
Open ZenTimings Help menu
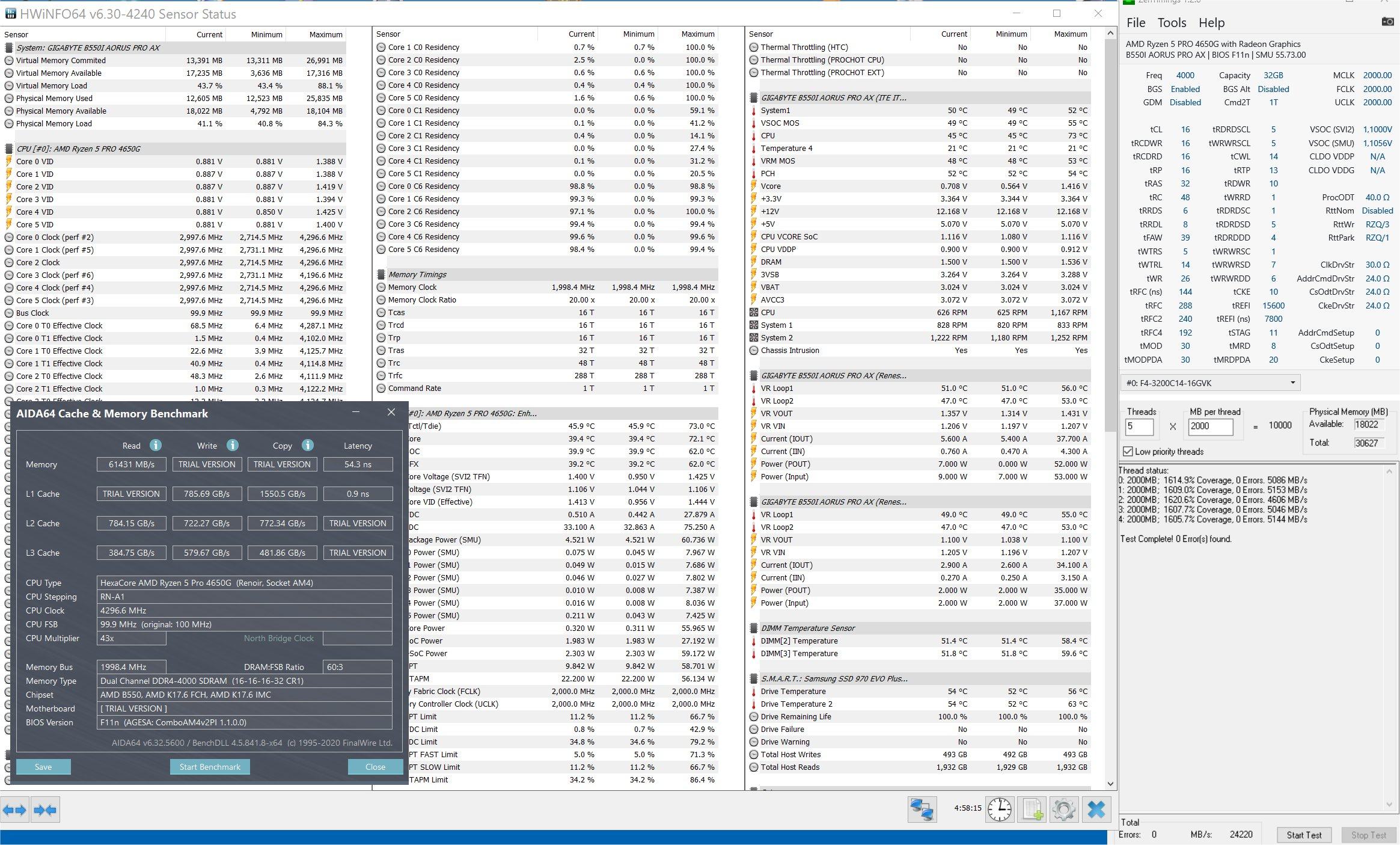click(x=1211, y=23)
